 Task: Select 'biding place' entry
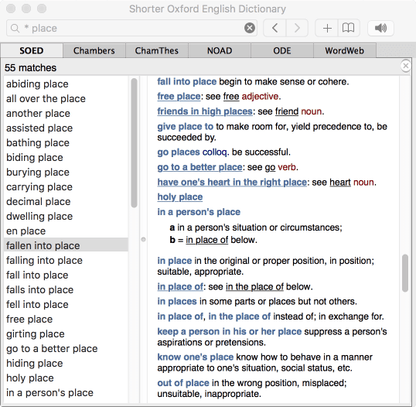tap(66, 157)
